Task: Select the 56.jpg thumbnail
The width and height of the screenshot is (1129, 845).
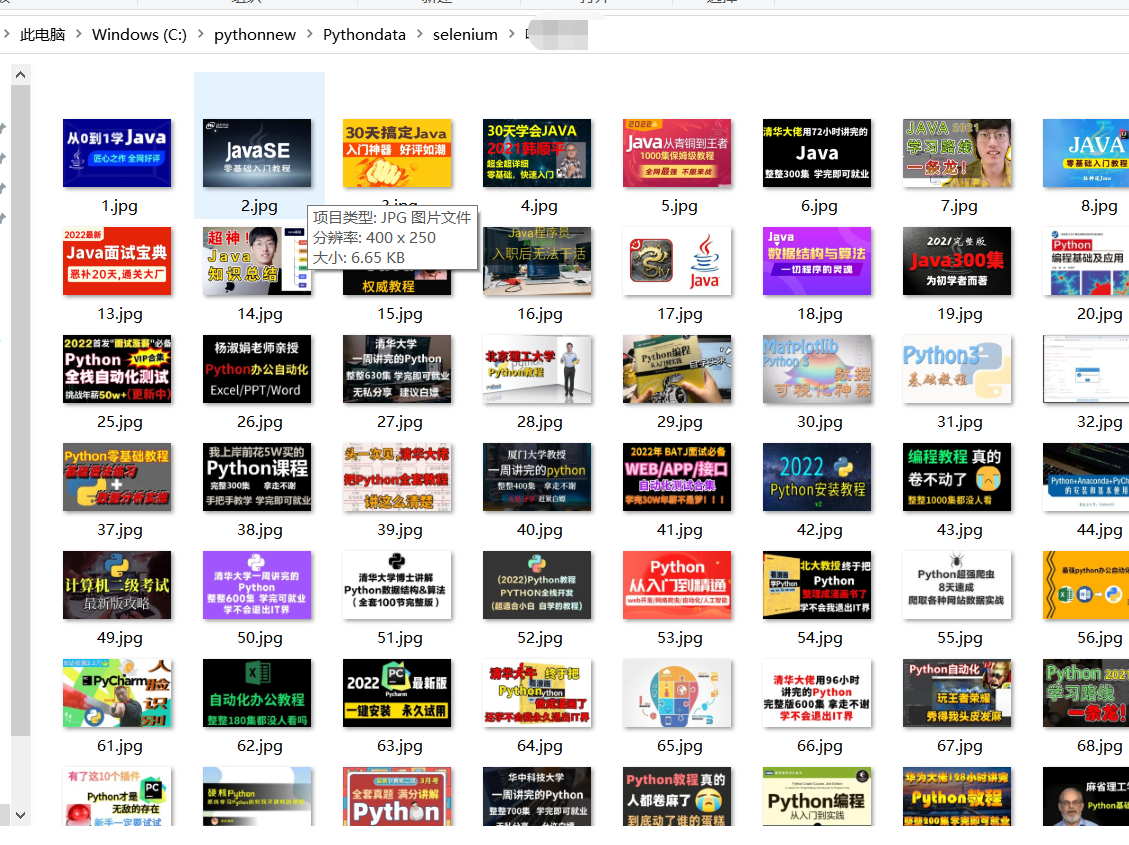Action: tap(1086, 585)
